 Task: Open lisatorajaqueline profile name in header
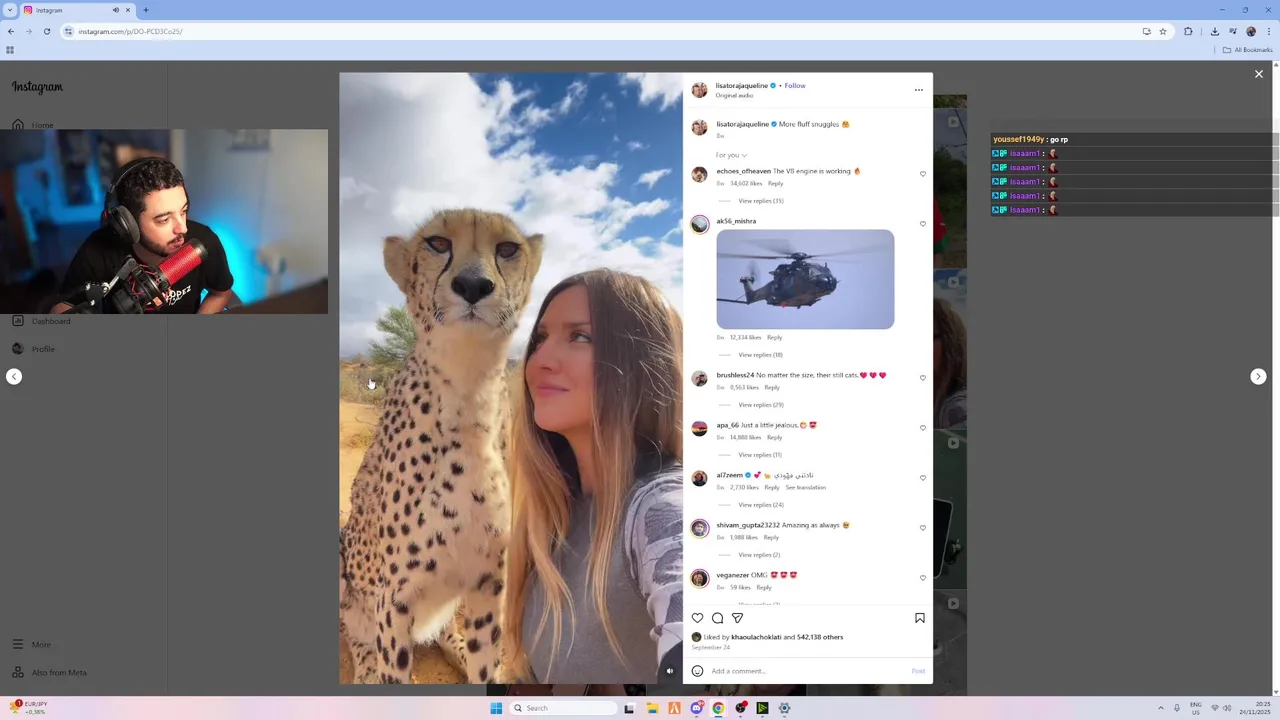click(741, 86)
